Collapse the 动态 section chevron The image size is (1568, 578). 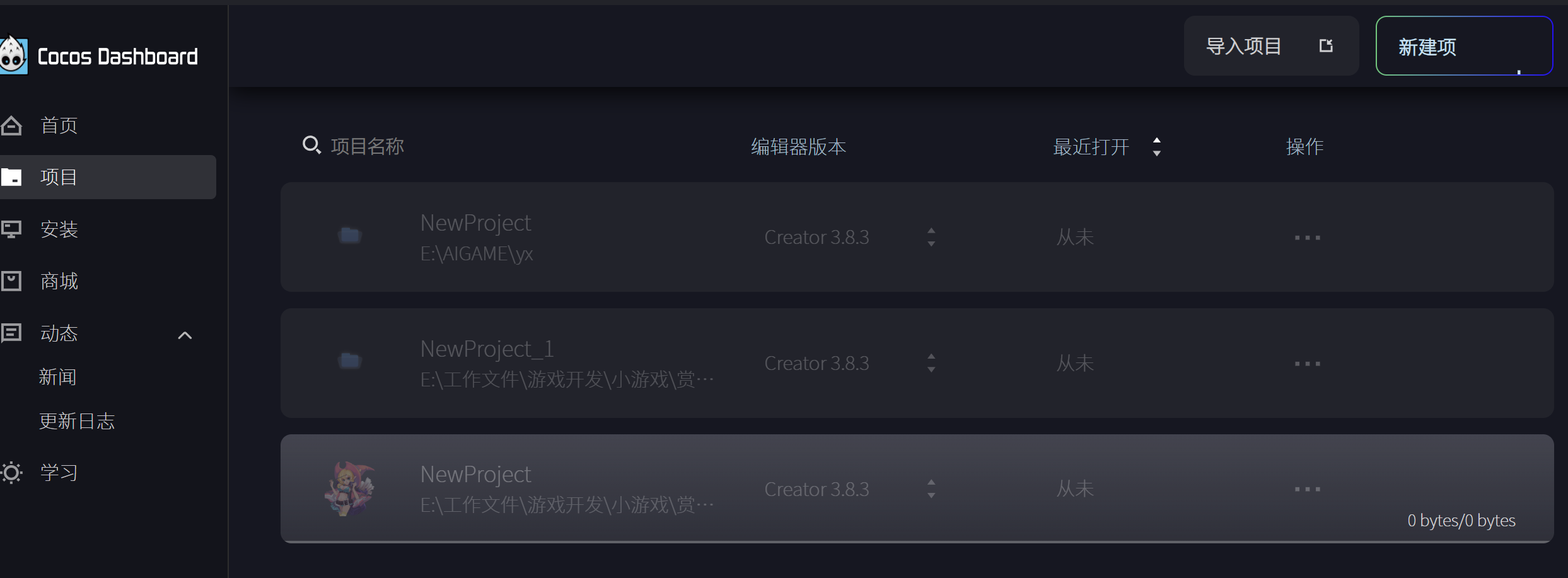[185, 335]
